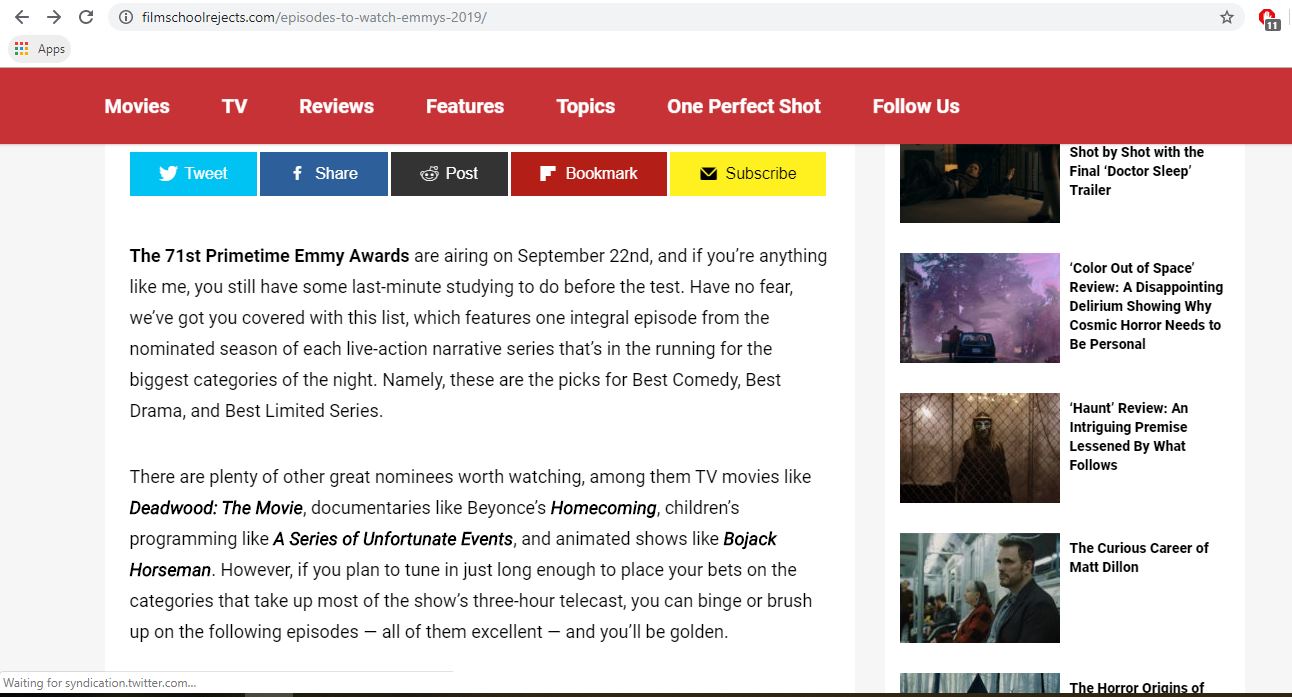Open The 71st Primetime Emmy Awards link
Image resolution: width=1292 pixels, height=697 pixels.
coord(269,255)
